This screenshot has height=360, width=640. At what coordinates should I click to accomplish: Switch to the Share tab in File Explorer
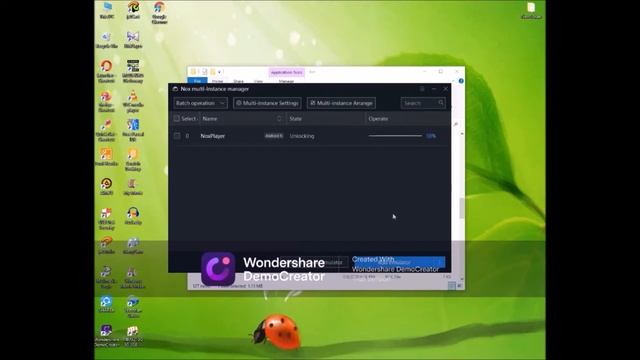pyautogui.click(x=238, y=81)
